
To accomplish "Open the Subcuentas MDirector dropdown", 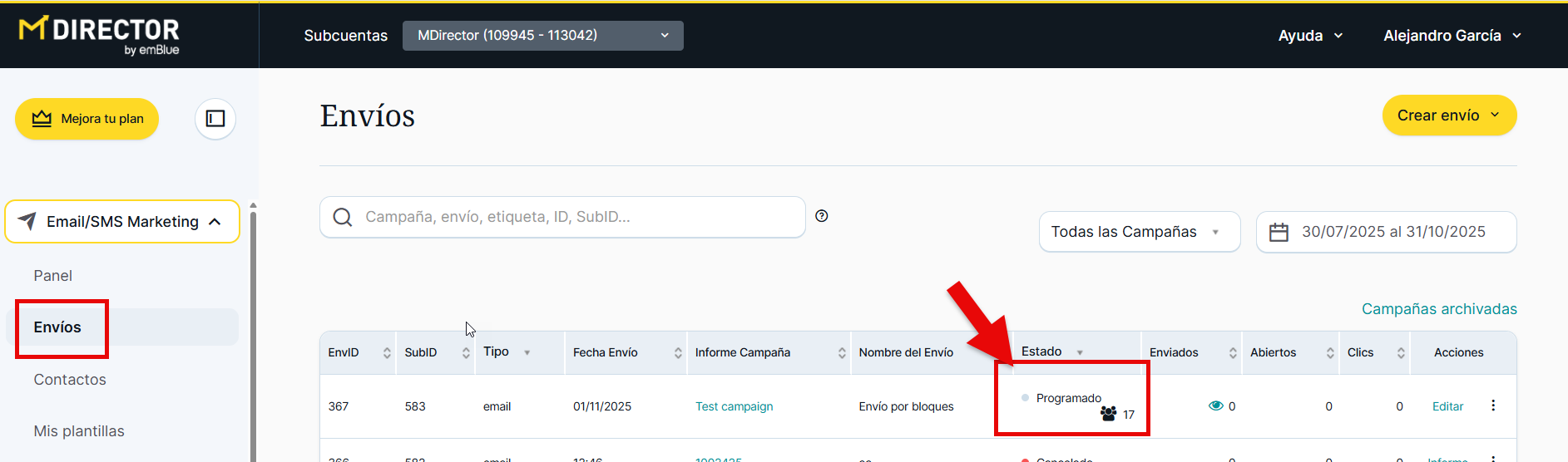I will 542,36.
